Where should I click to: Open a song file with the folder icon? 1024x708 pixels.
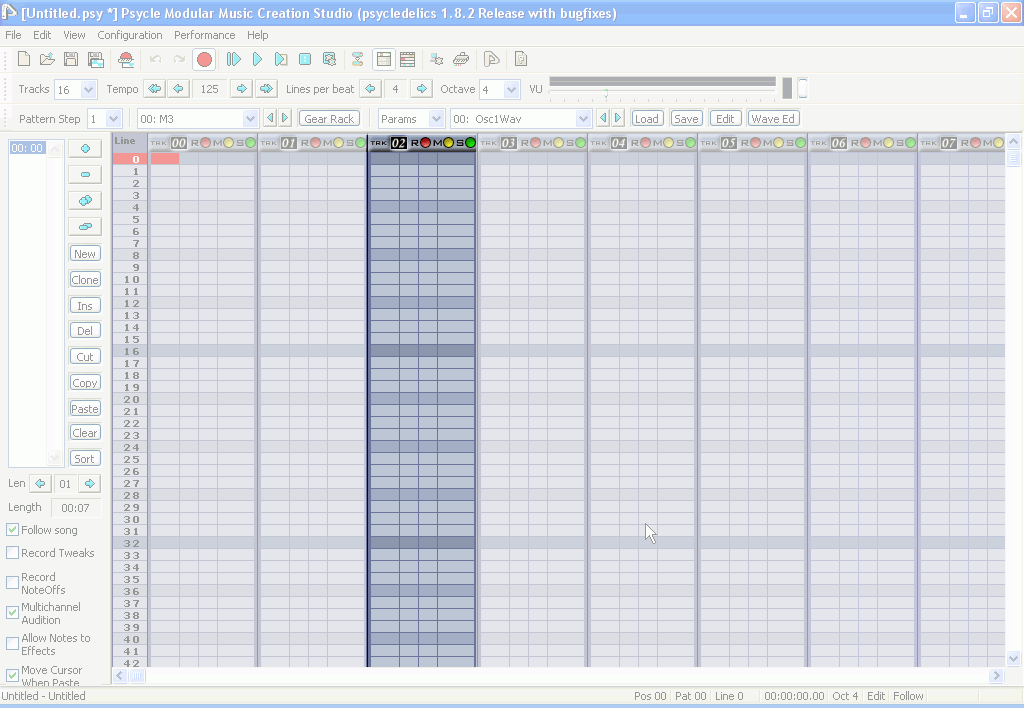pos(47,59)
